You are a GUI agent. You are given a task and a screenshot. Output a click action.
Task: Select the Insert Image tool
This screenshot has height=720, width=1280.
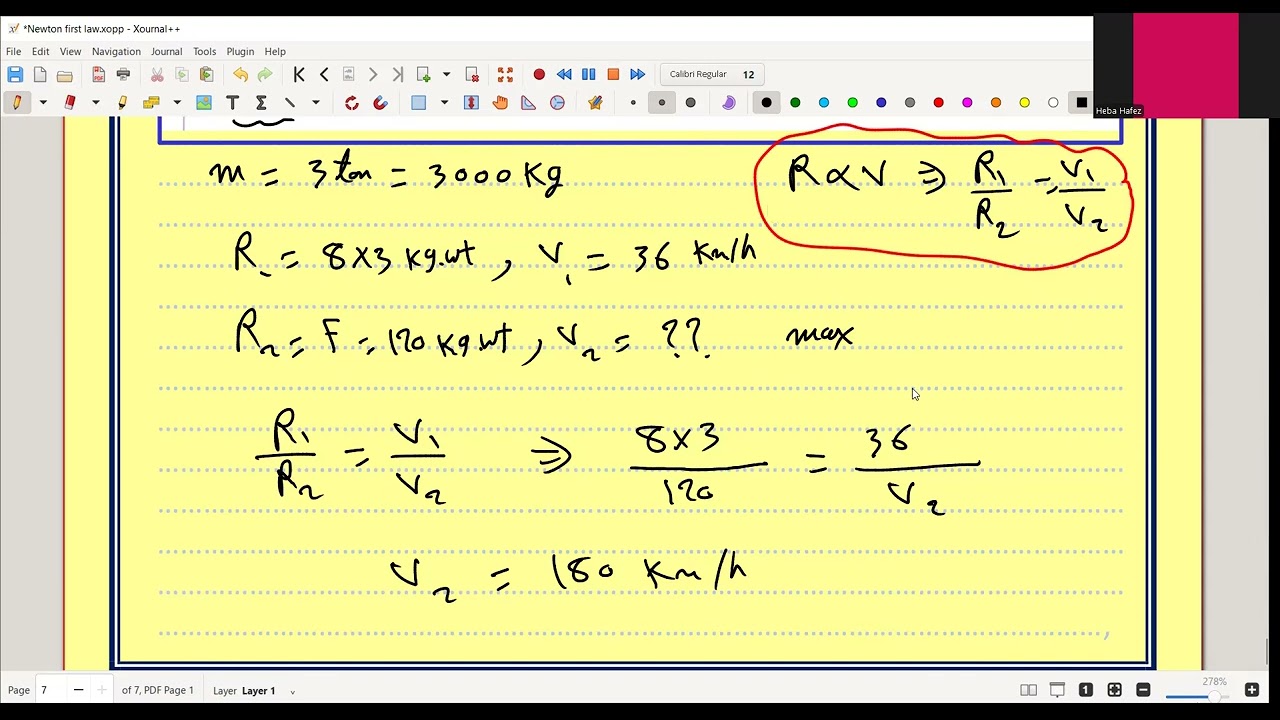pyautogui.click(x=204, y=102)
